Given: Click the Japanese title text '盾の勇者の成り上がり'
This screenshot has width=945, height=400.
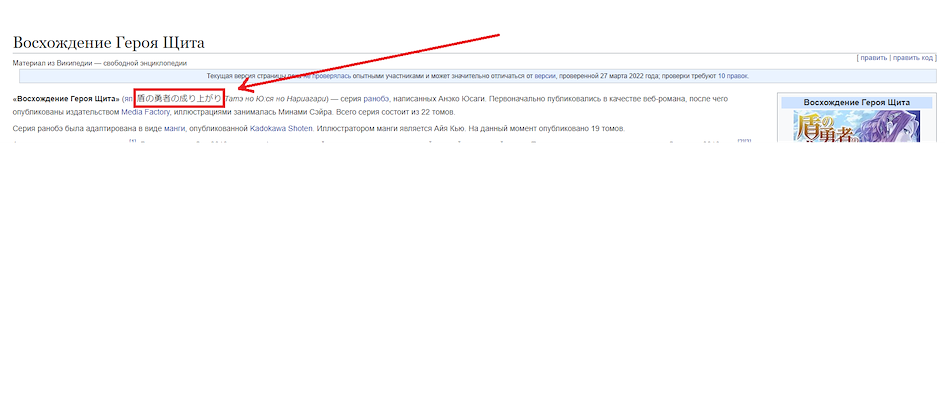Looking at the screenshot, I should pyautogui.click(x=179, y=98).
